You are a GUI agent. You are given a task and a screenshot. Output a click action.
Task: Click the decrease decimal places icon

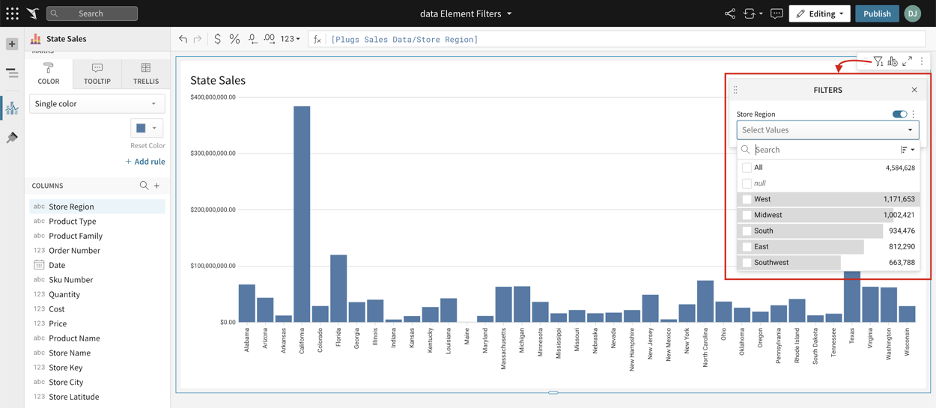(252, 39)
